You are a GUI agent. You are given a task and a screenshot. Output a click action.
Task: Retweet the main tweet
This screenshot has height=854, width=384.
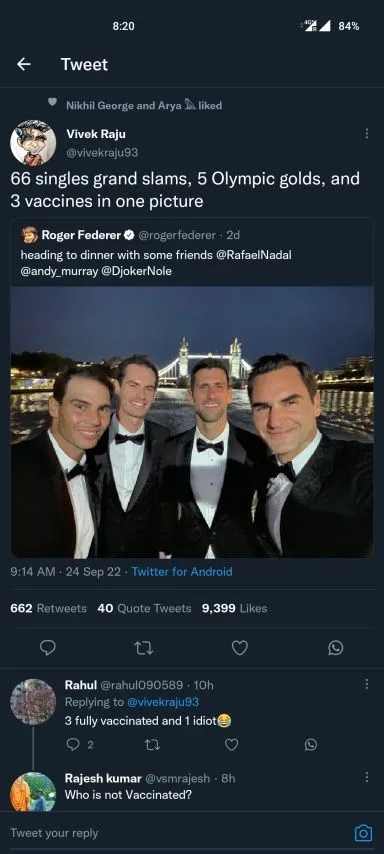point(143,648)
